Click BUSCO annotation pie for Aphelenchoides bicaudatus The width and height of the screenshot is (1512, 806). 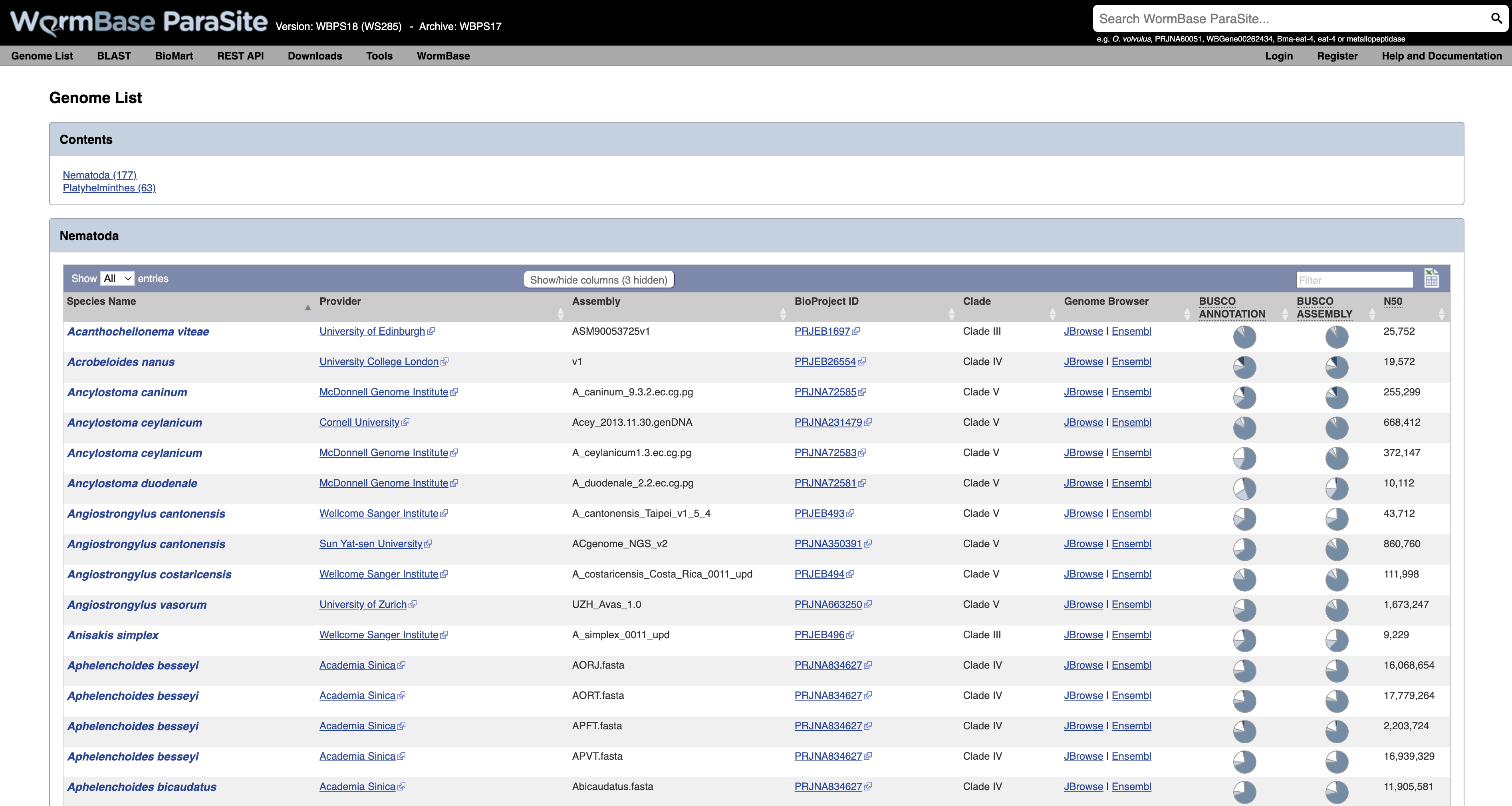point(1244,792)
